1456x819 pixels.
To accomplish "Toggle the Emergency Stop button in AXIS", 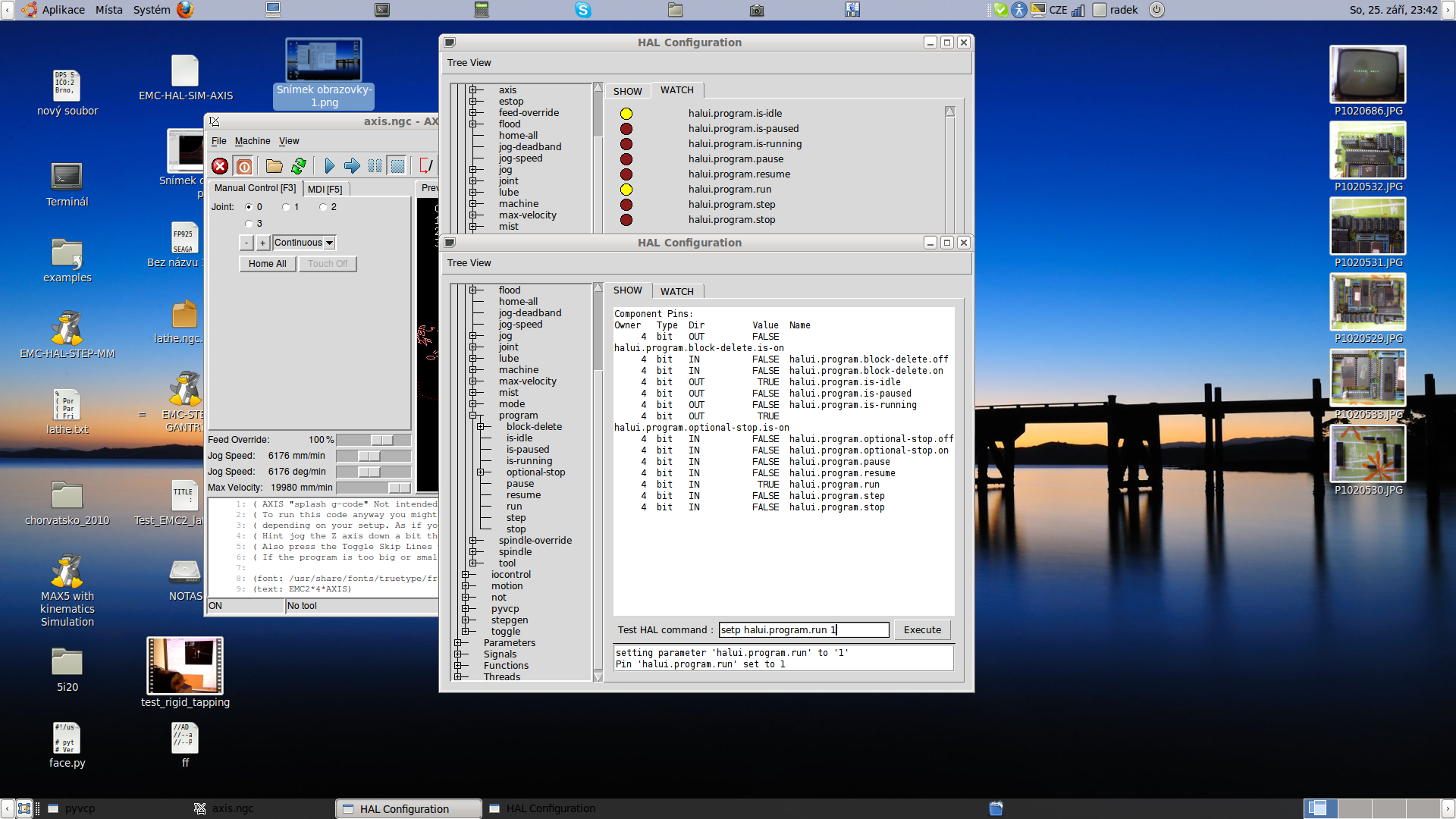I will click(220, 166).
